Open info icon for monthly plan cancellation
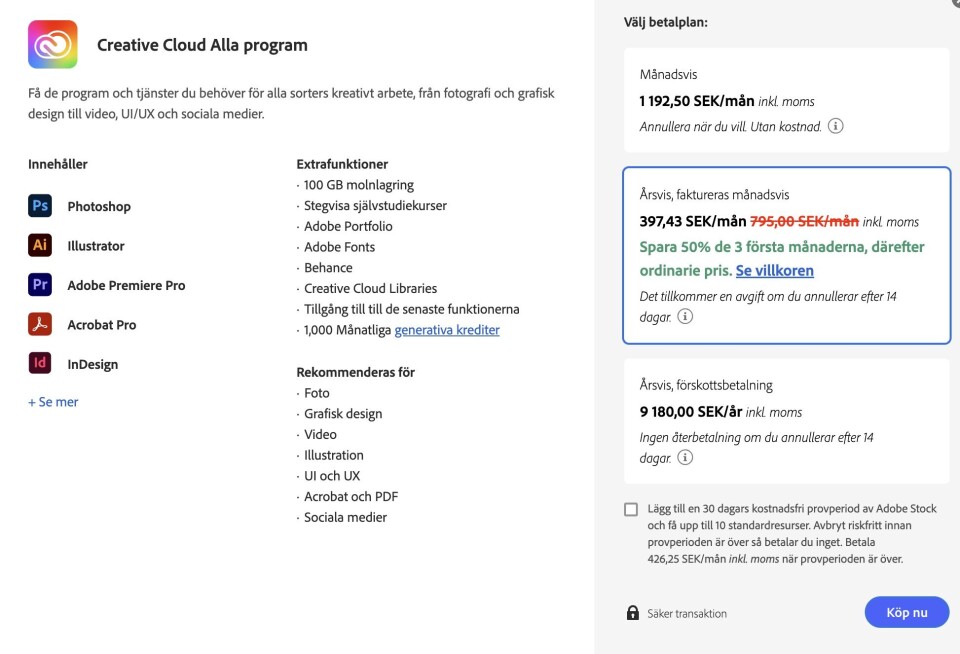Viewport: 960px width, 654px height. 836,127
